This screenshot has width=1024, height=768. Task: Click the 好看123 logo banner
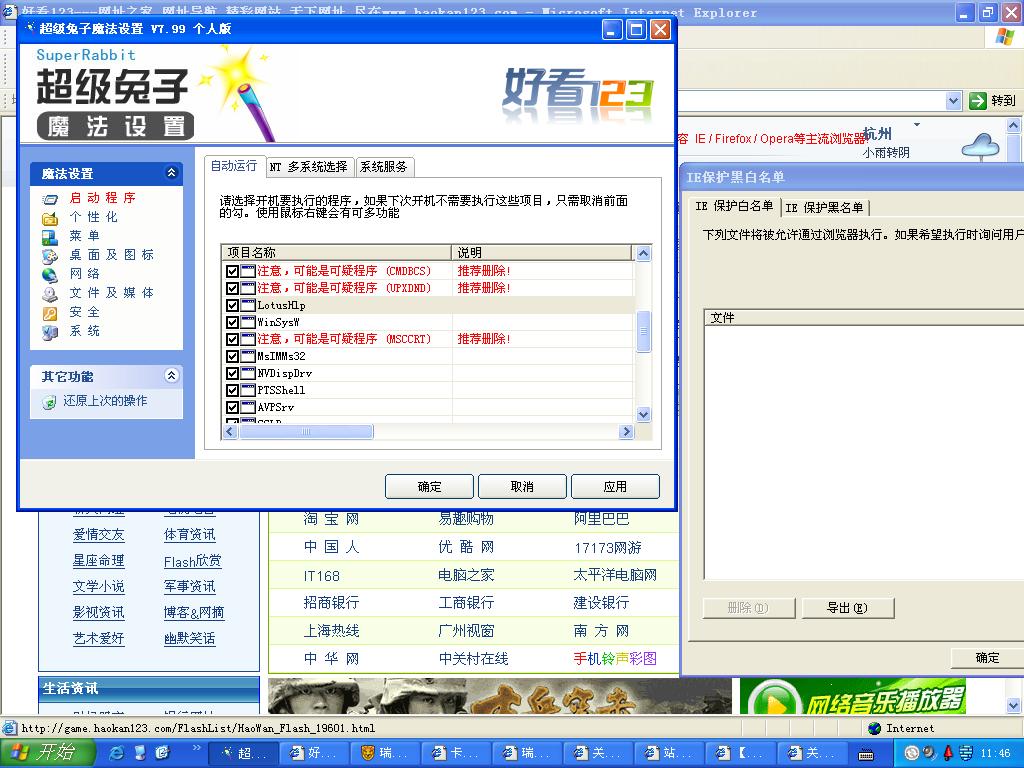578,95
